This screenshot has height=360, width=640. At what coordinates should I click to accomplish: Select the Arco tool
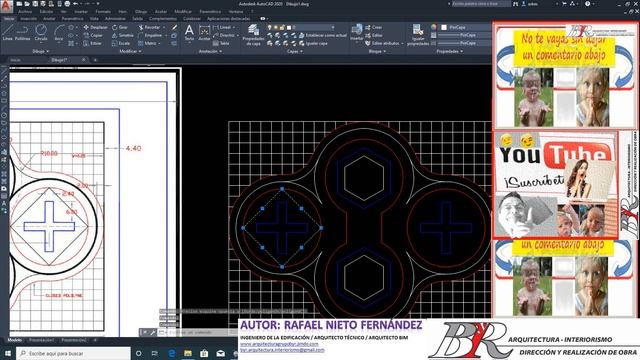pos(59,33)
